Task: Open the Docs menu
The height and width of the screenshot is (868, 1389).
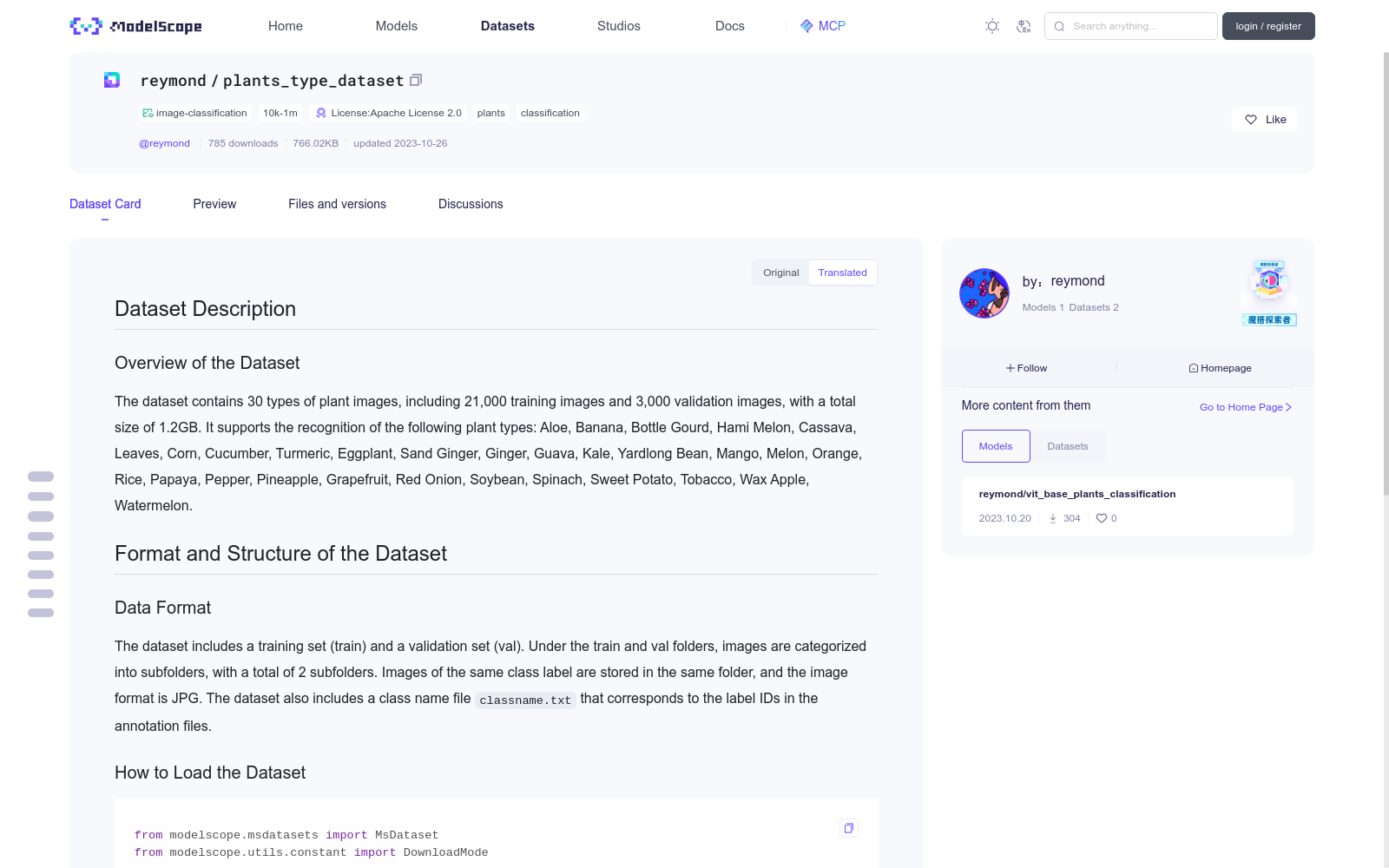Action: tap(730, 26)
